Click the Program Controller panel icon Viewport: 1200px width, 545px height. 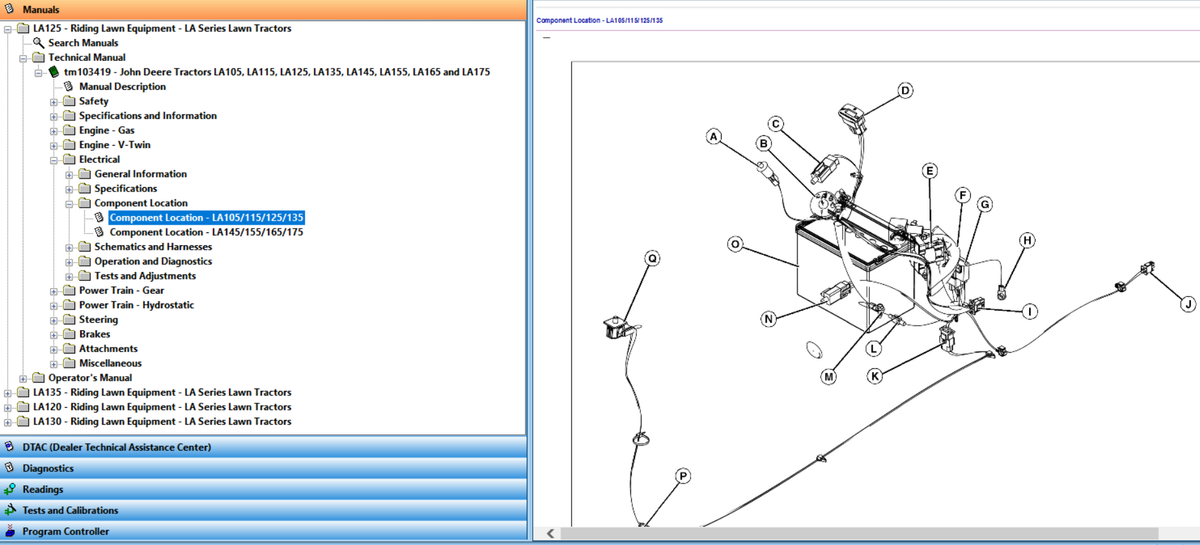point(10,531)
